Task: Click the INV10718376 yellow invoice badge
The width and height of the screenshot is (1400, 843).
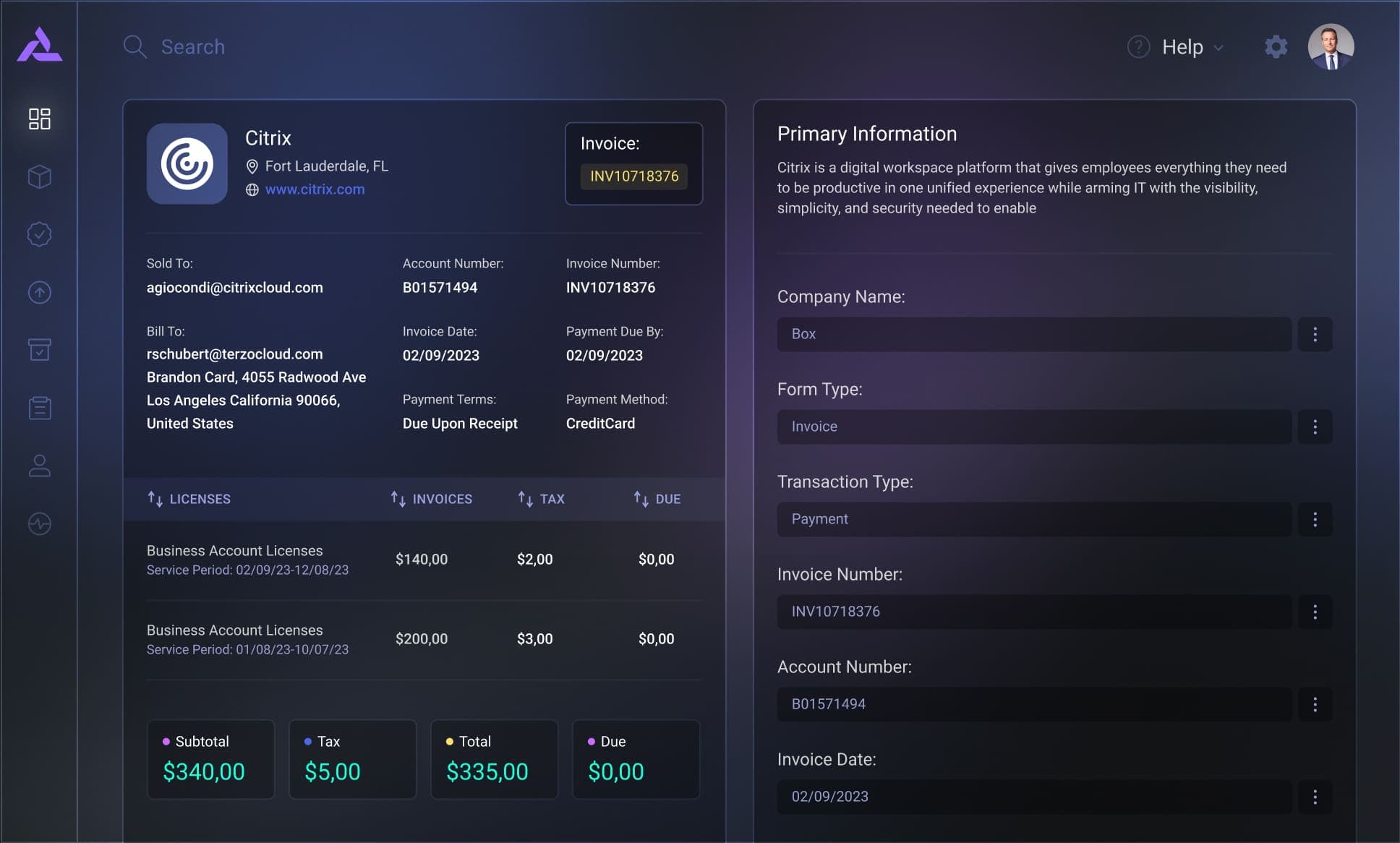Action: [x=634, y=176]
